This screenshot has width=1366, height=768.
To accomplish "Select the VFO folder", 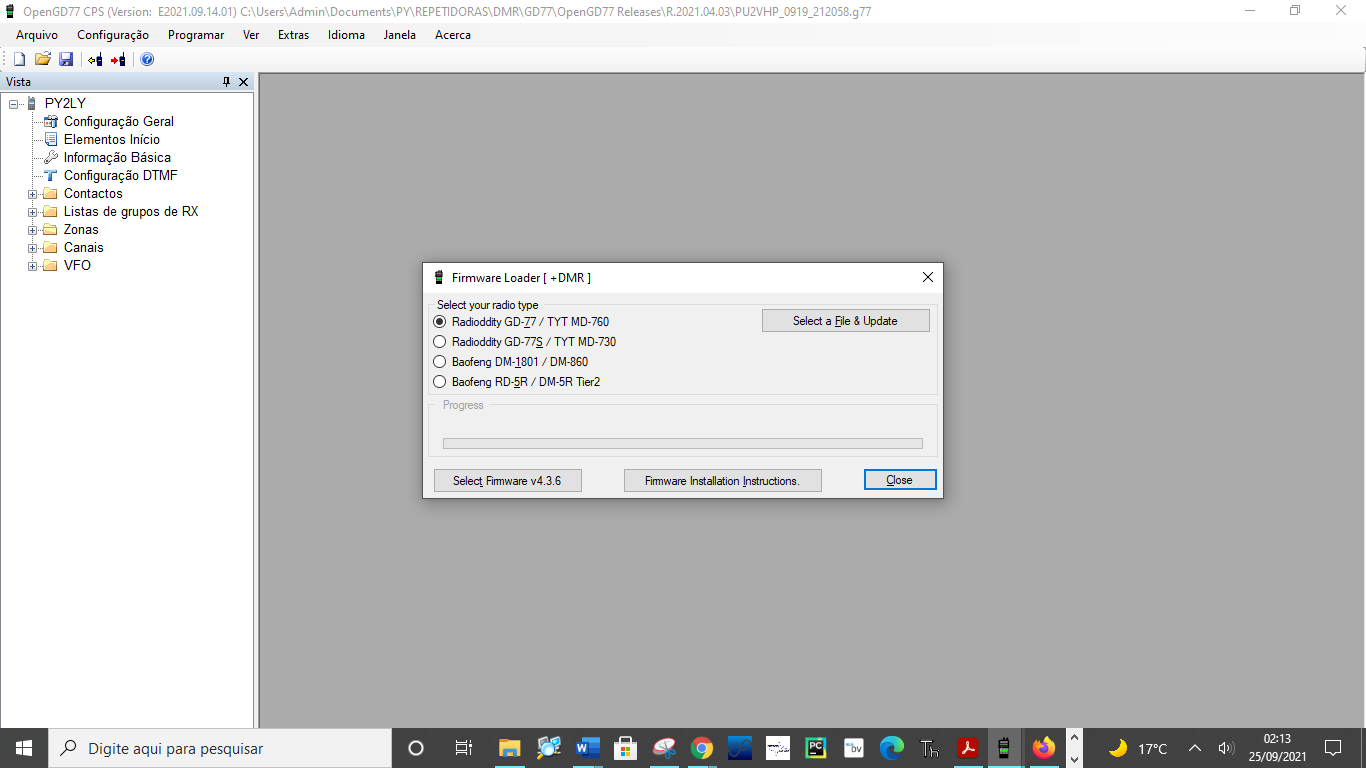I will point(77,265).
